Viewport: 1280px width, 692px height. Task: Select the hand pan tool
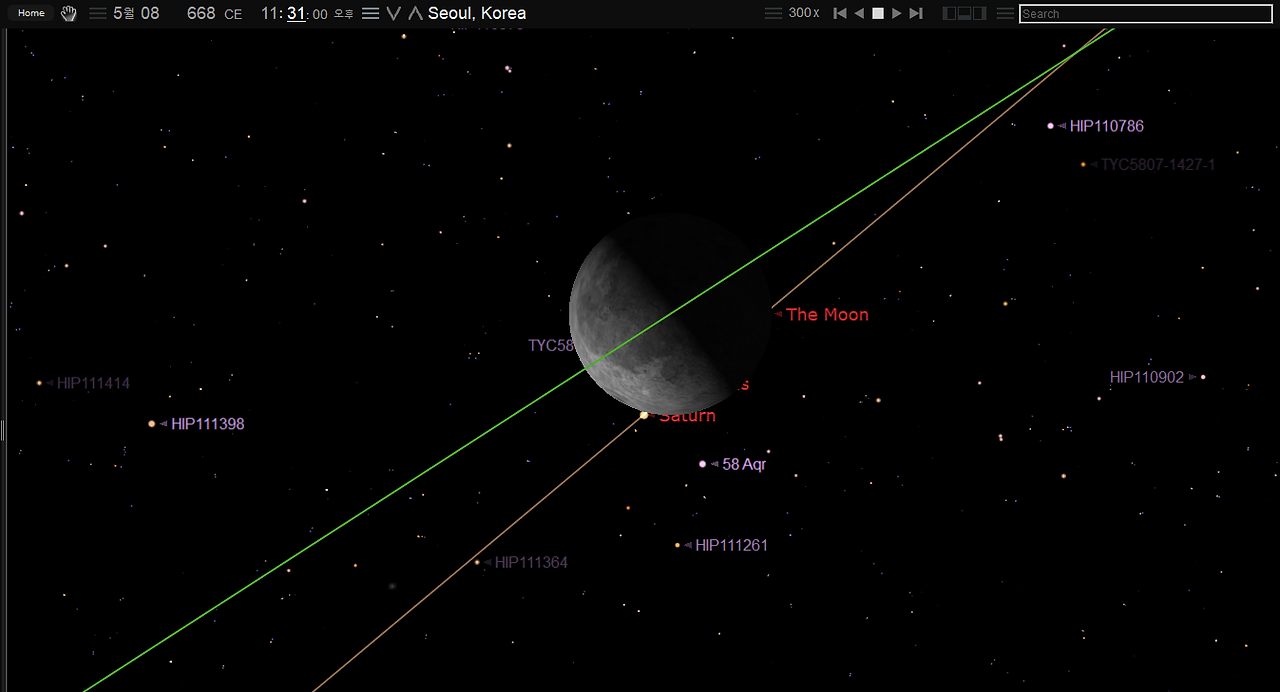click(x=69, y=13)
